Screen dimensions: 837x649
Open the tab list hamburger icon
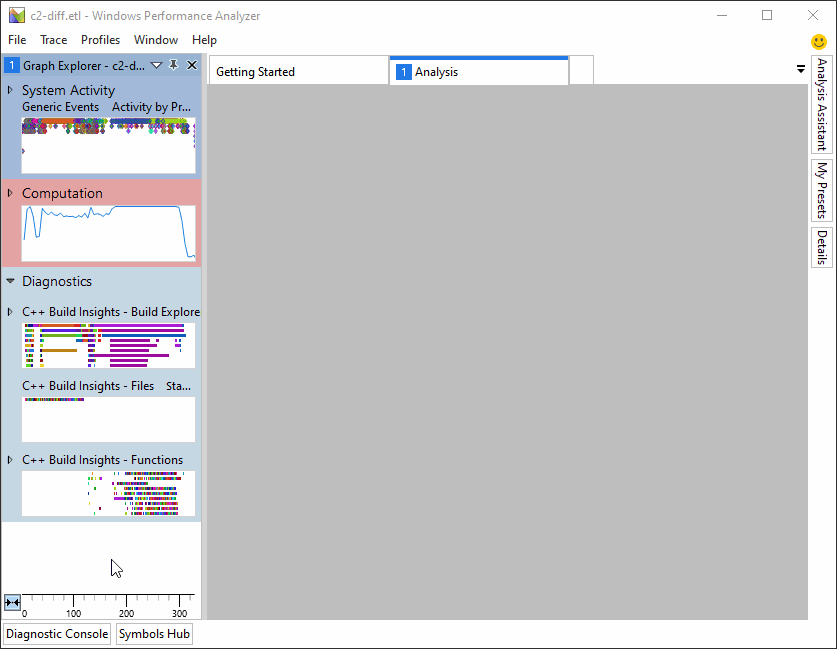pyautogui.click(x=800, y=69)
